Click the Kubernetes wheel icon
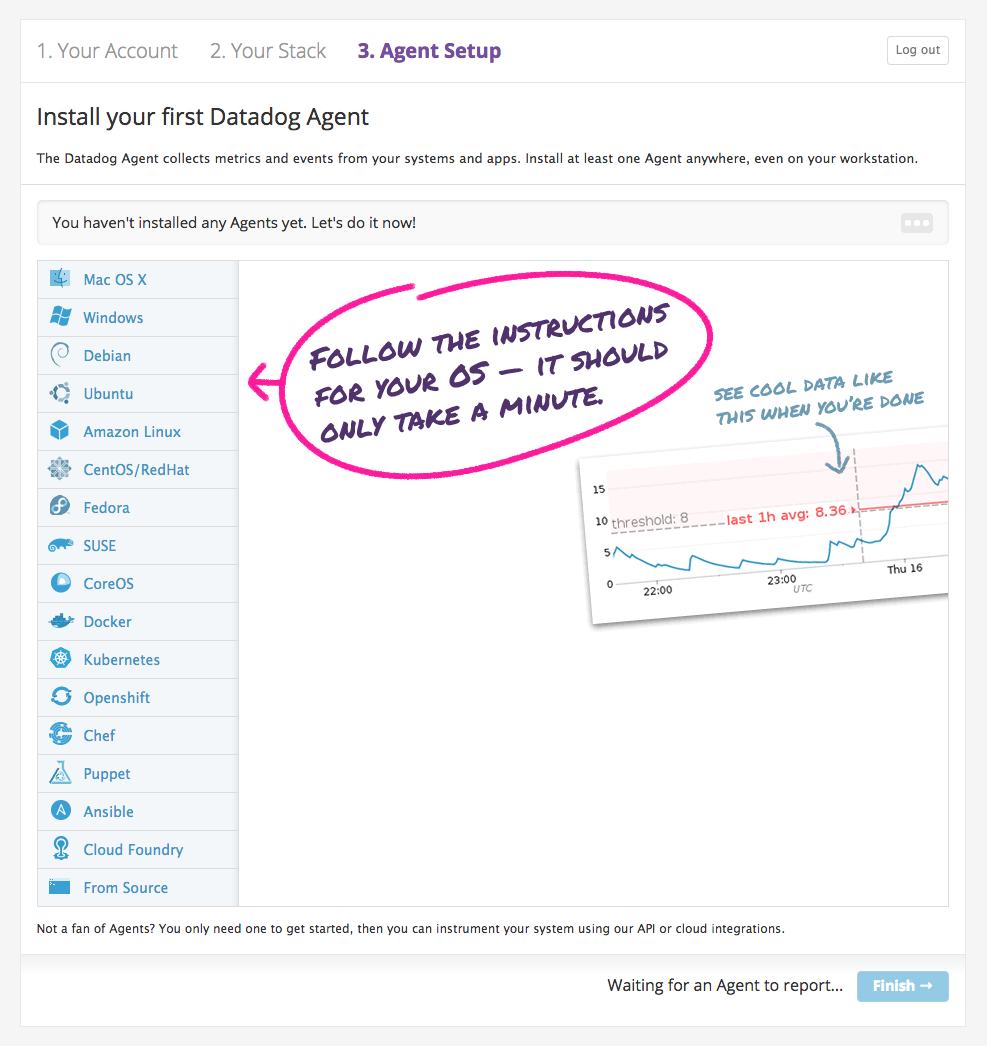 coord(60,659)
